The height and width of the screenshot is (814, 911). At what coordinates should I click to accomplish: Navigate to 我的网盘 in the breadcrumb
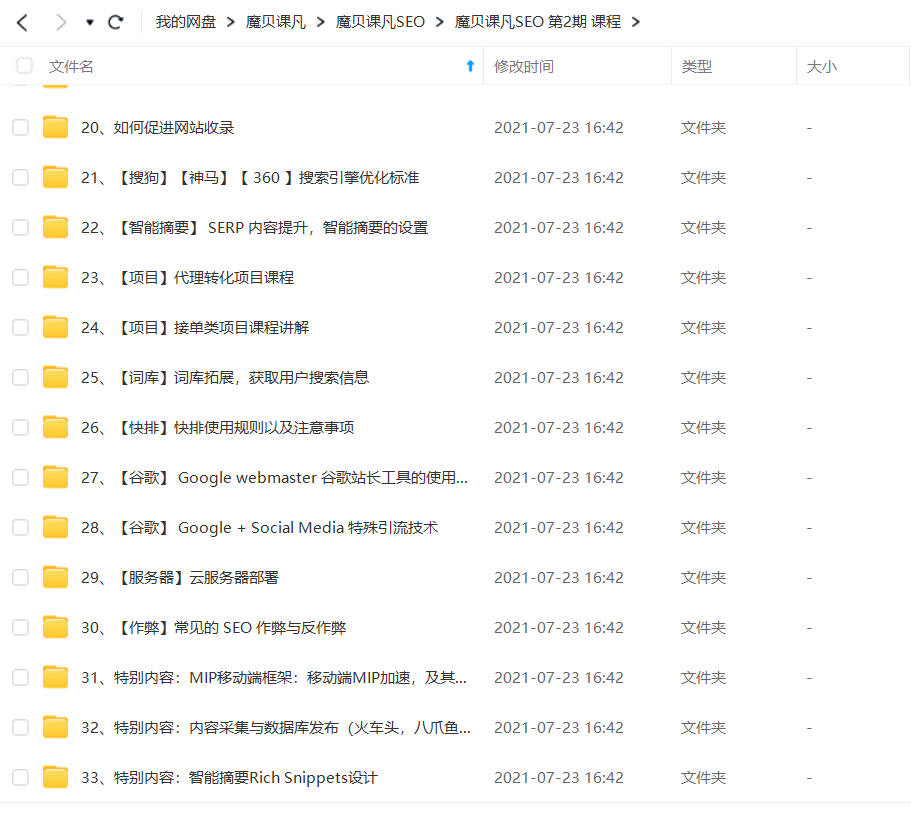pos(185,22)
